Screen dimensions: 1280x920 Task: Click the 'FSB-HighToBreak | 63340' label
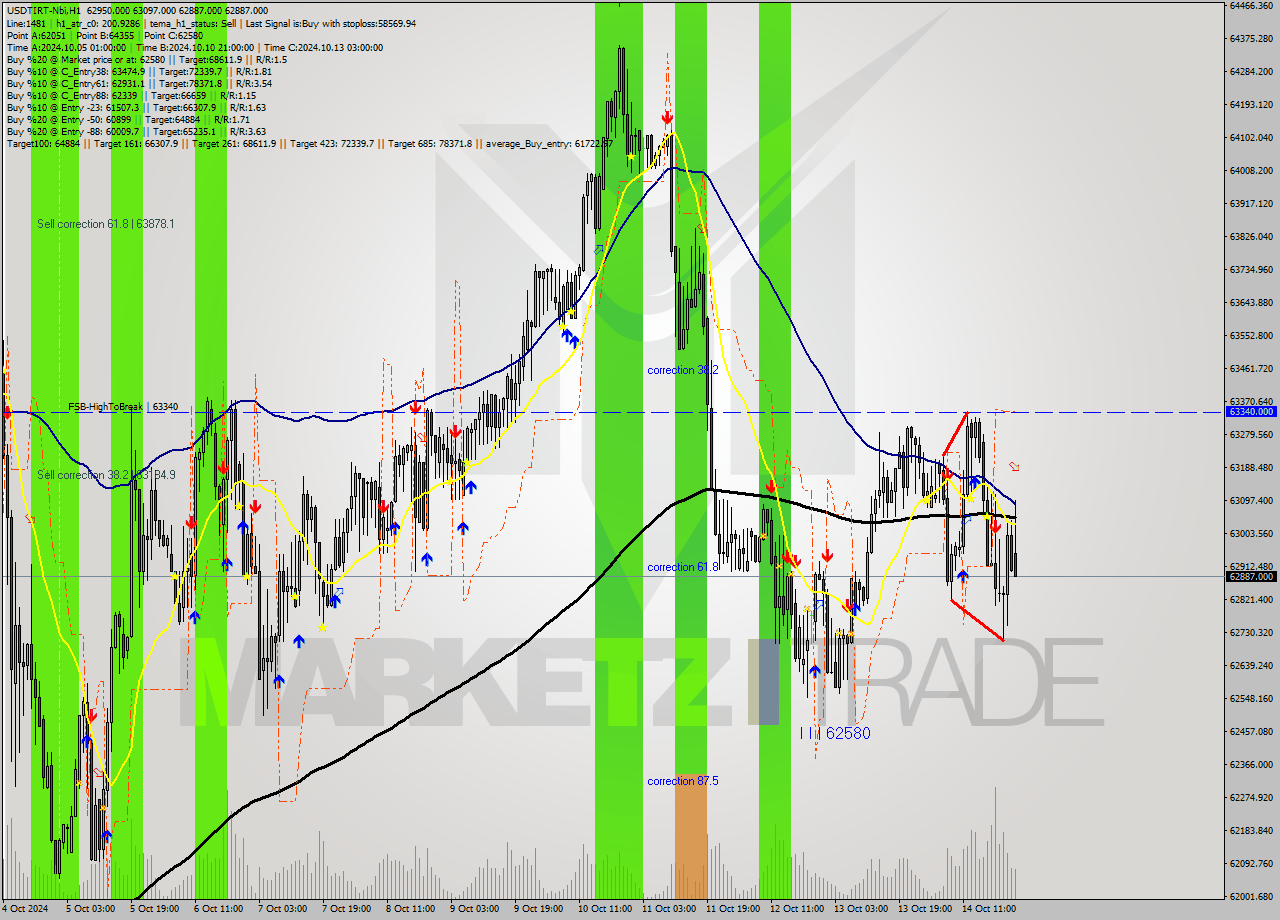pyautogui.click(x=123, y=407)
